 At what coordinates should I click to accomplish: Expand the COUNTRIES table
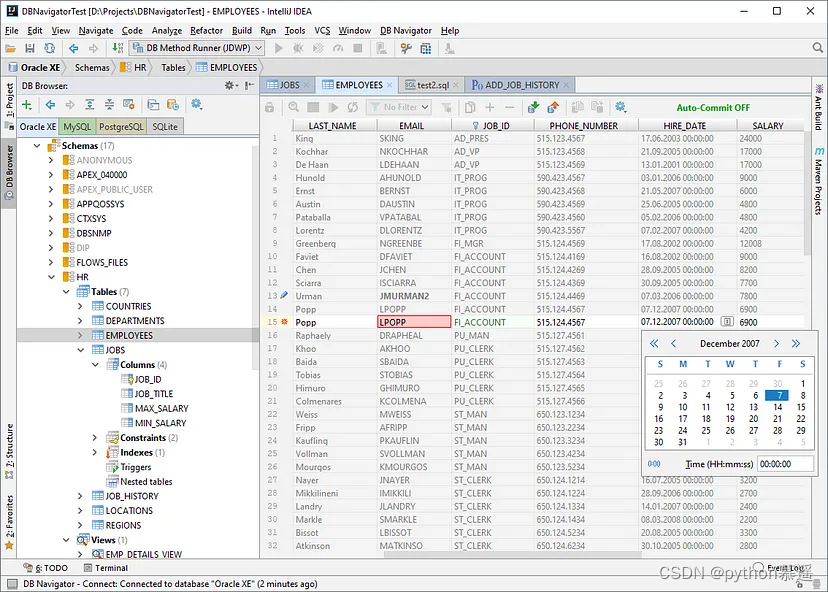coord(80,306)
